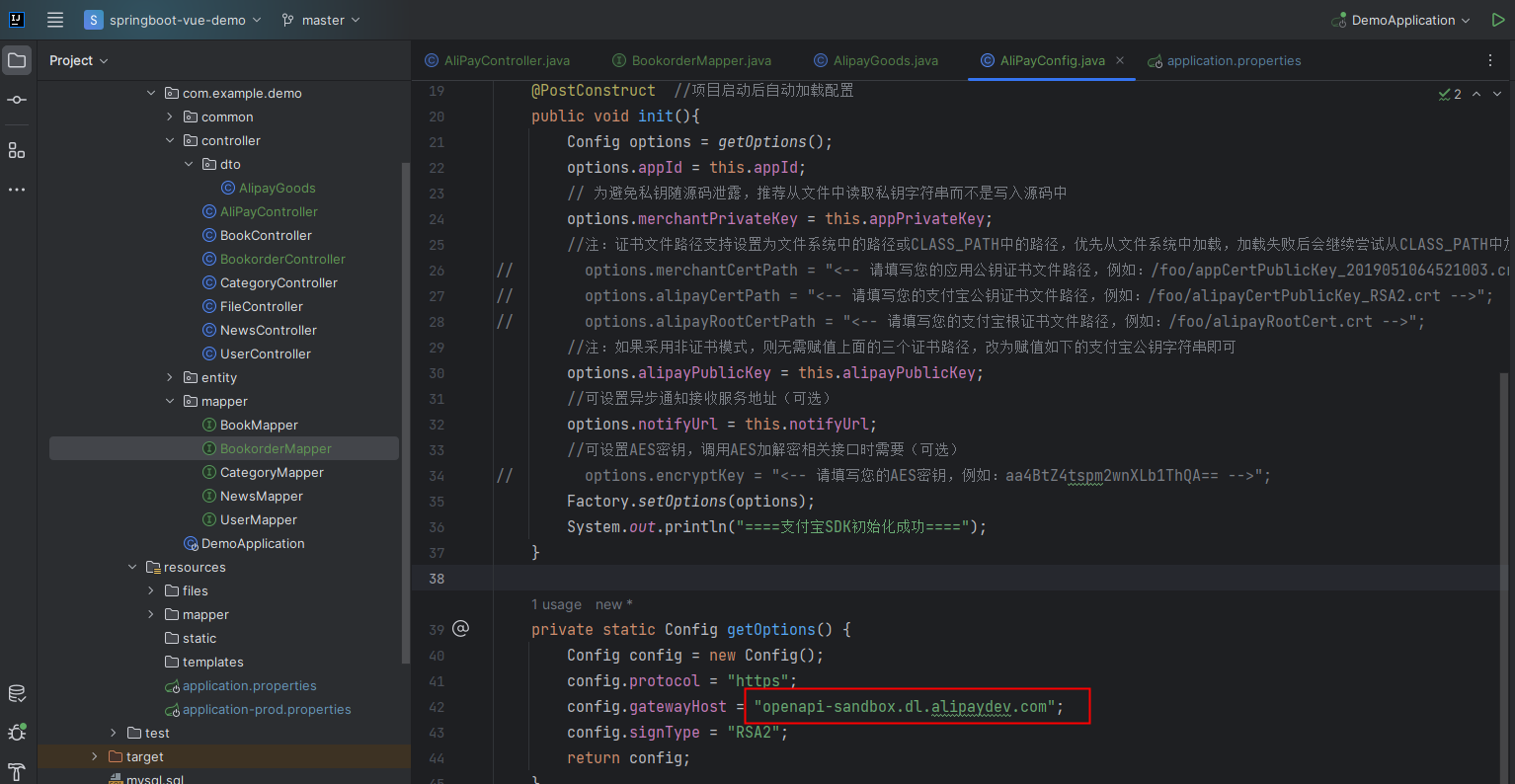Open the Project view dropdown
1515x784 pixels.
tap(79, 60)
